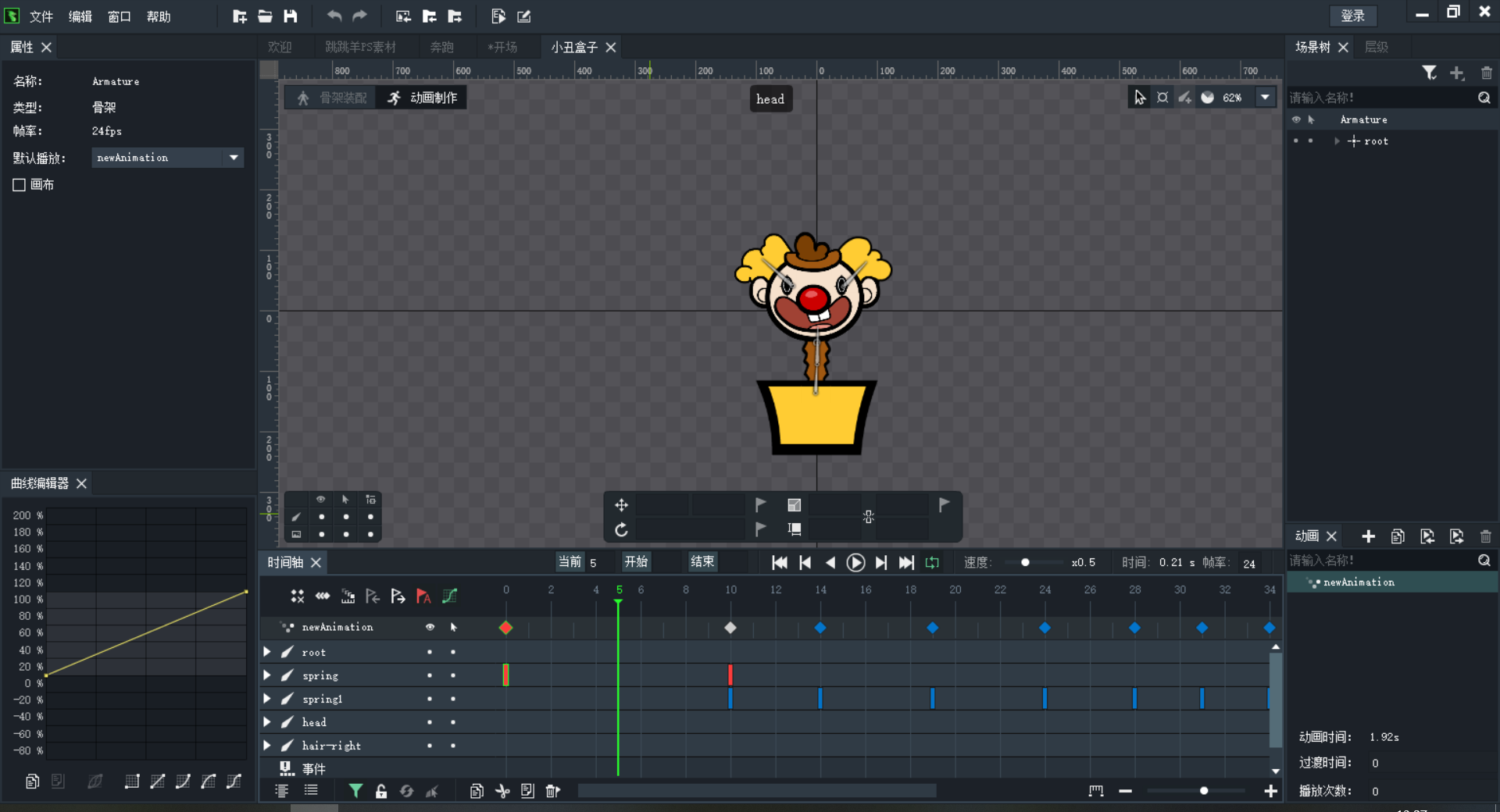Open project with the folder icon
1500x812 pixels.
click(x=266, y=16)
